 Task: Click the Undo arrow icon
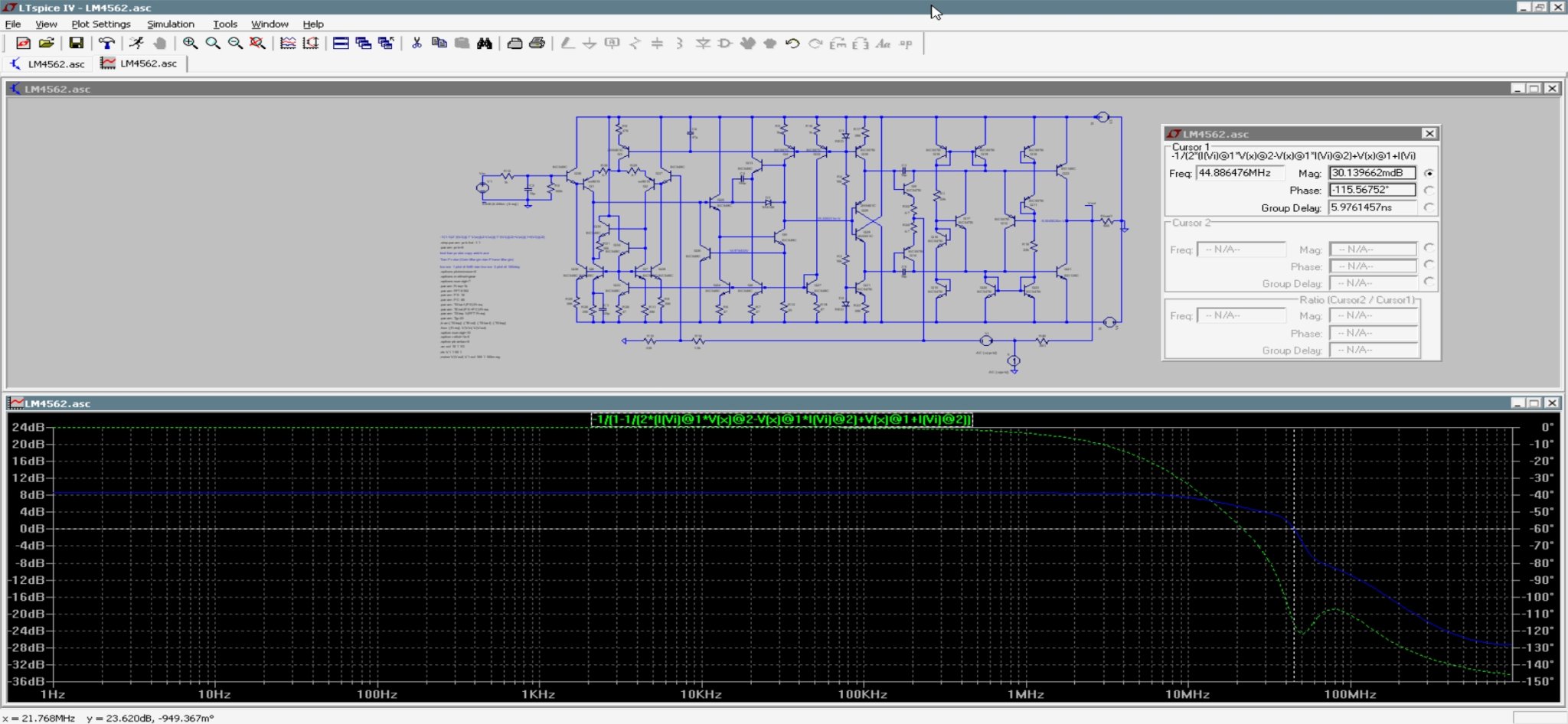point(792,43)
